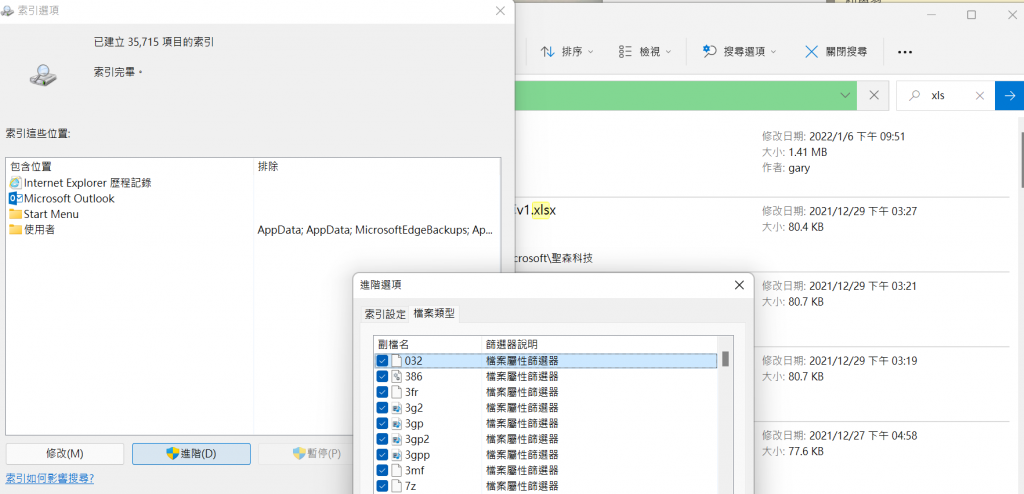The height and width of the screenshot is (494, 1024).
Task: Click the Start Menu folder icon
Action: [16, 214]
